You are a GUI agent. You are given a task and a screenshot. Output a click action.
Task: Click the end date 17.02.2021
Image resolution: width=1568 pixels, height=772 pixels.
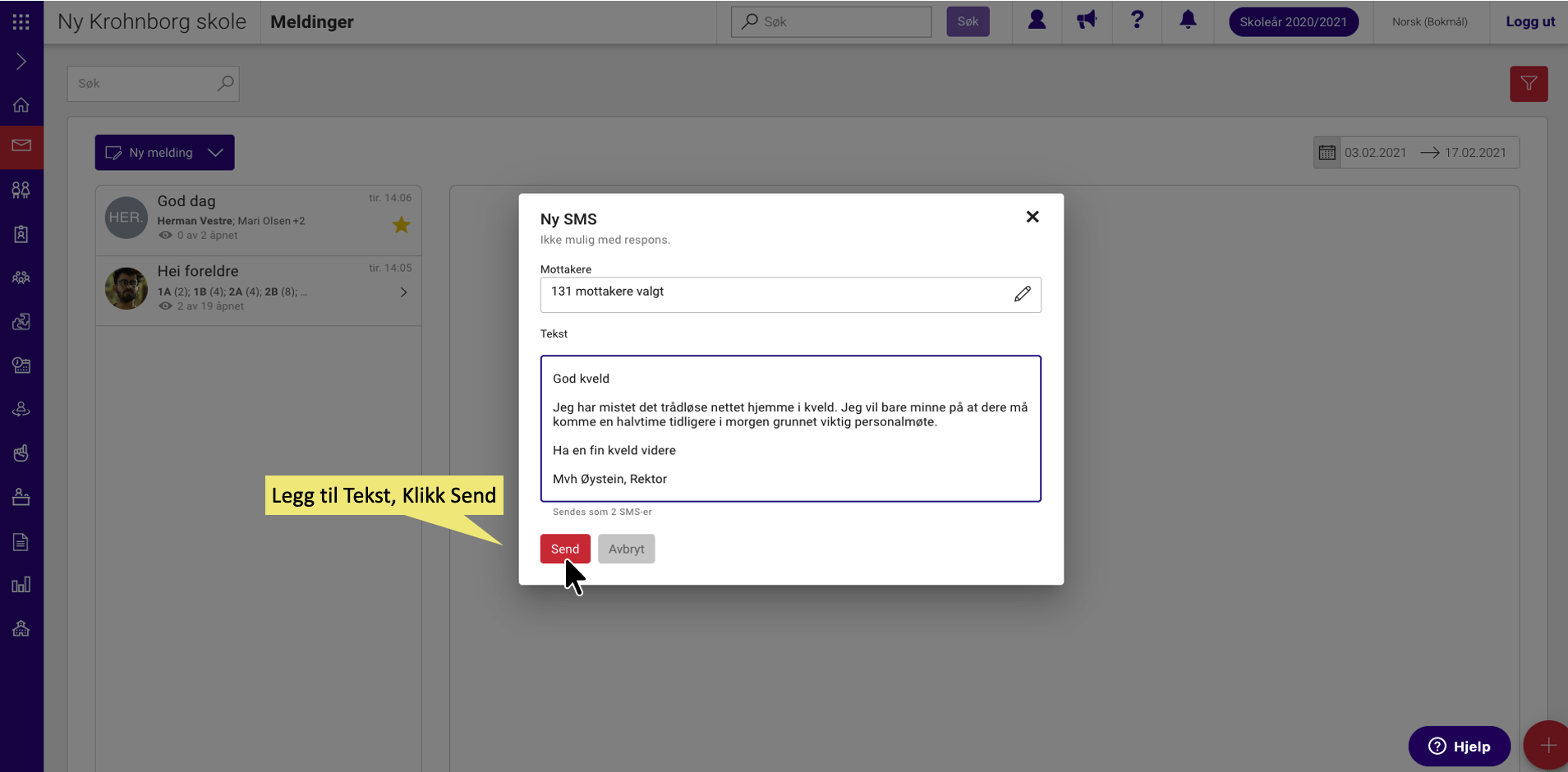[x=1475, y=153]
